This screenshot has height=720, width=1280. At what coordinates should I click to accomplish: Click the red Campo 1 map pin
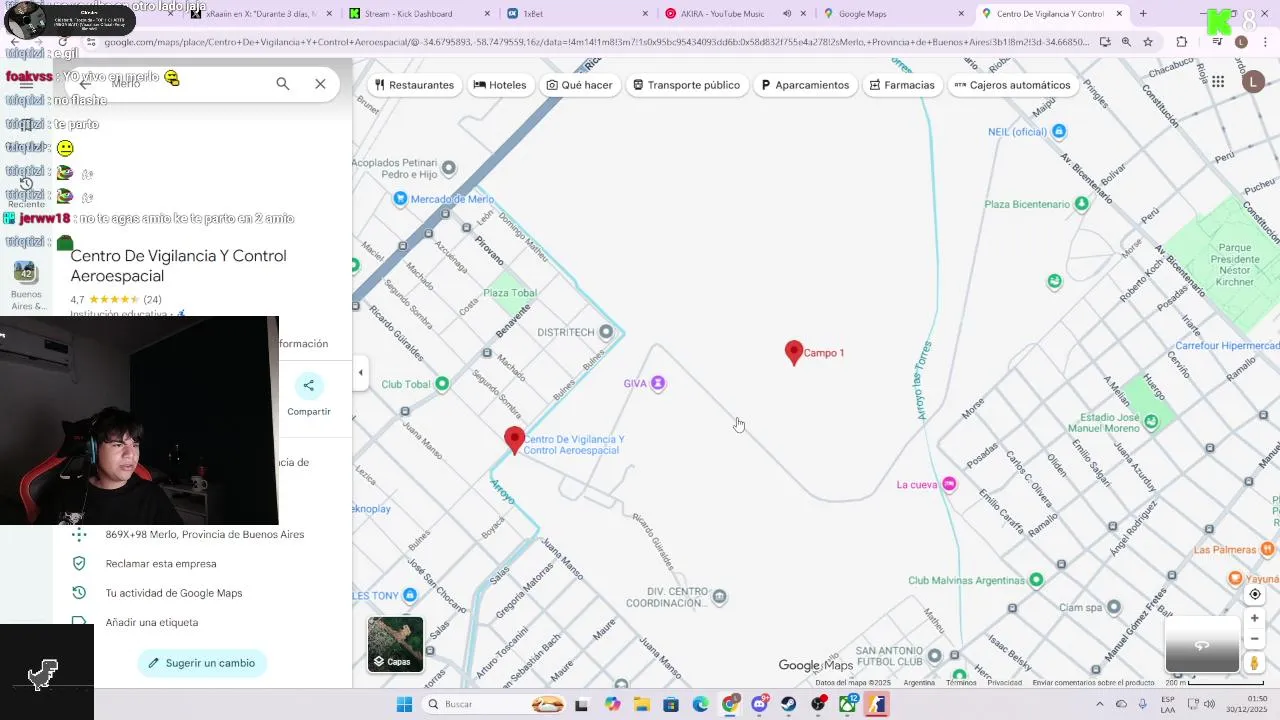point(793,353)
